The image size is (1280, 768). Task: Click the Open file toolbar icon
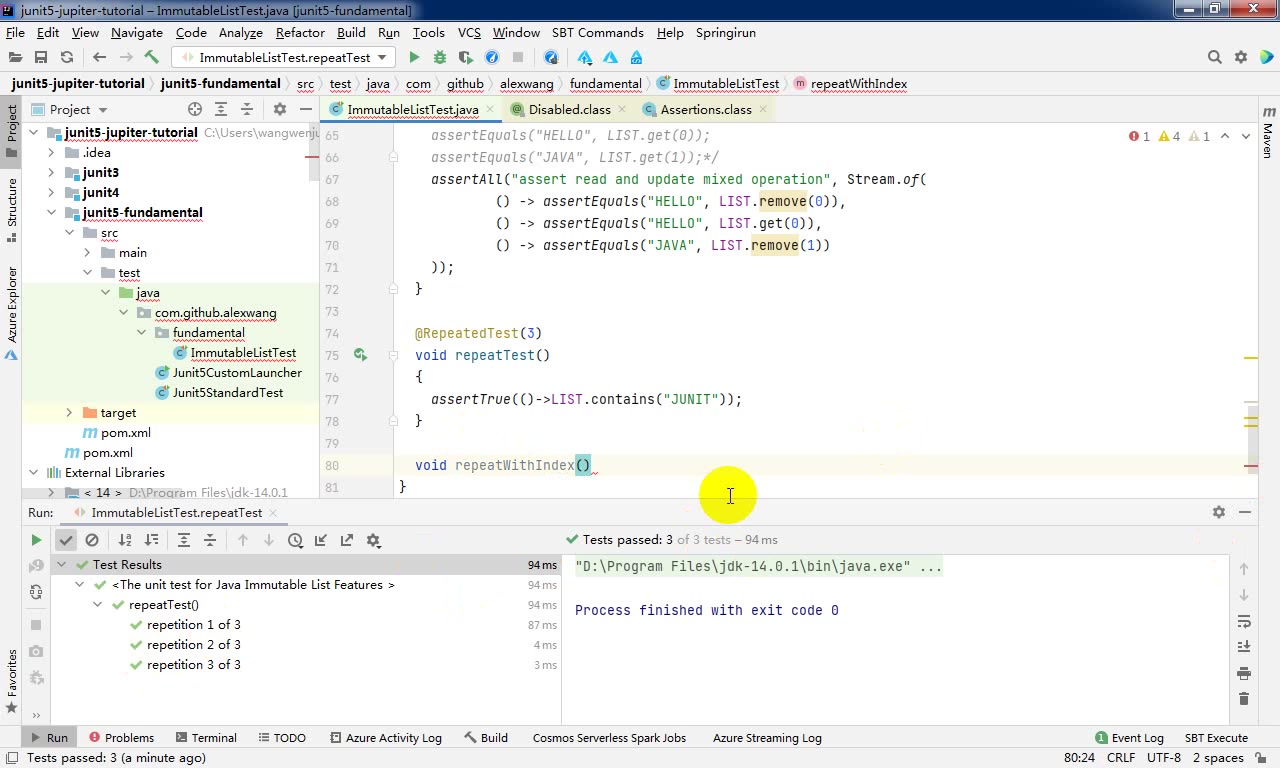click(15, 57)
